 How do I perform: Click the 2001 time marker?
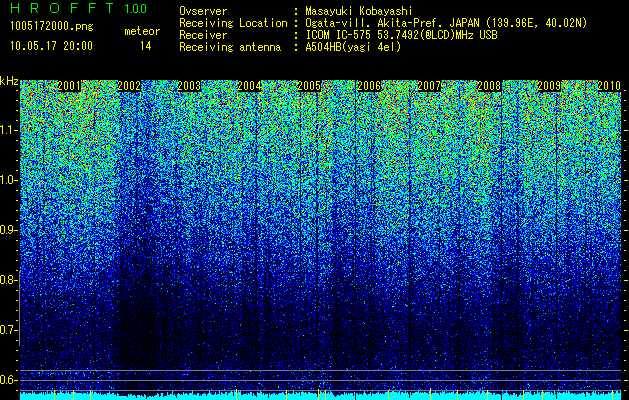[x=69, y=86]
